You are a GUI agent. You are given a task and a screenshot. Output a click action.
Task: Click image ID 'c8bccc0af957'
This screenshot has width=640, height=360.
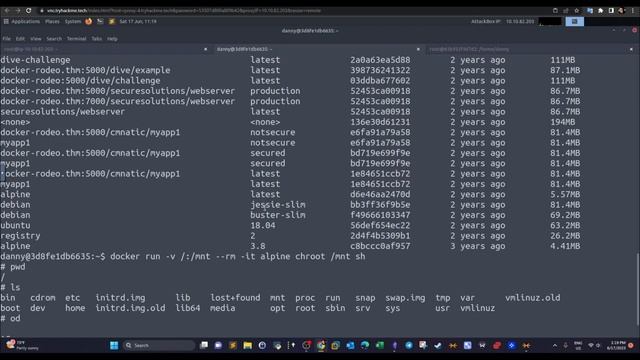point(380,246)
